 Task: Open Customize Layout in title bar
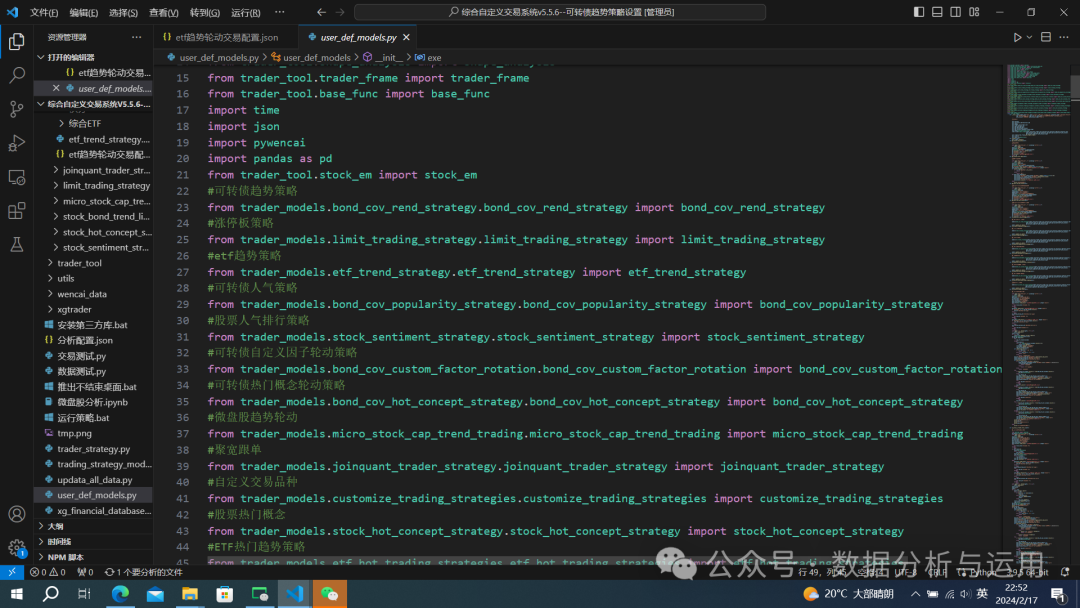coord(974,12)
